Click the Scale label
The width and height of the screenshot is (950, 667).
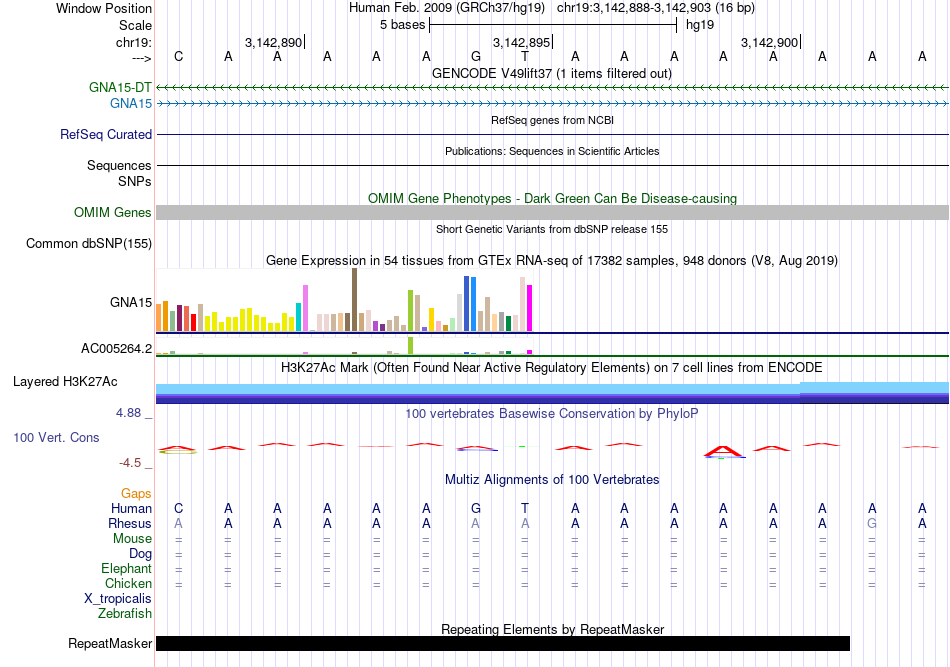135,25
